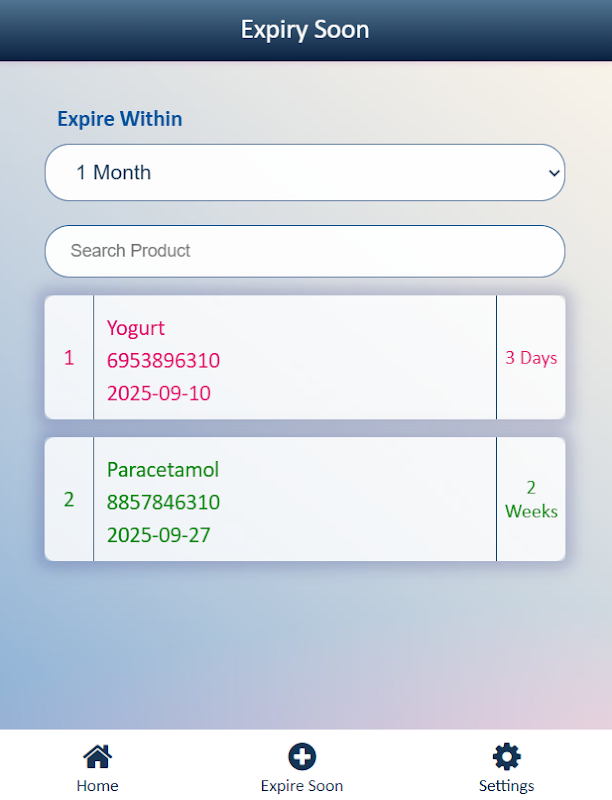Select the Expire Soon tab label
612x800 pixels.
pyautogui.click(x=302, y=786)
